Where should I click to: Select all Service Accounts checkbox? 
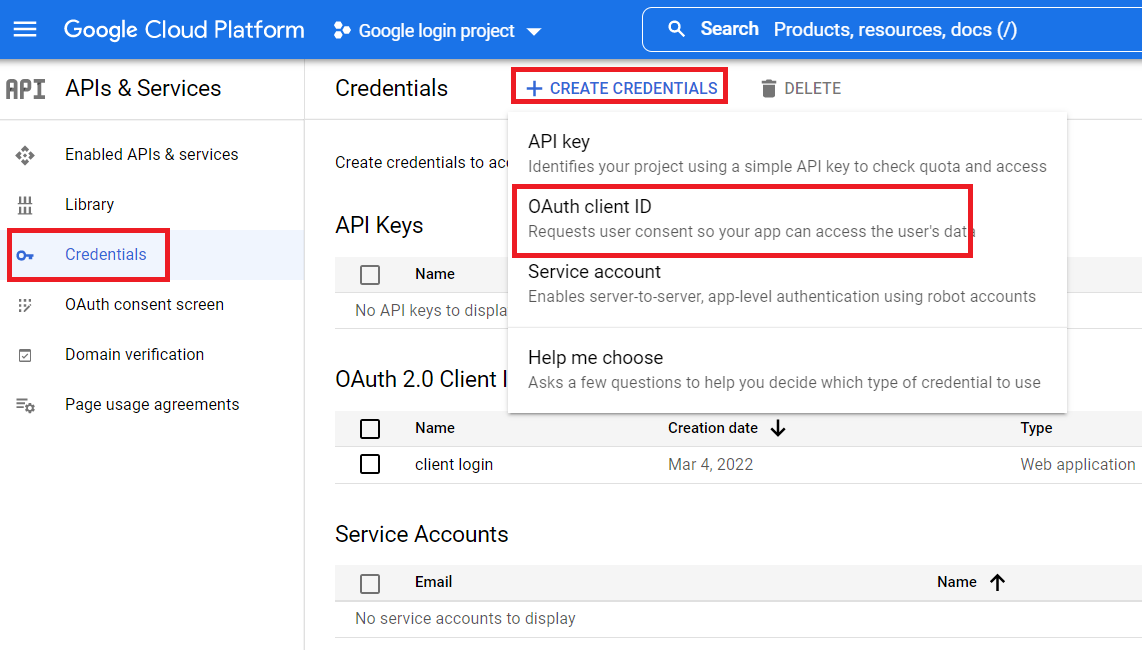coord(370,583)
